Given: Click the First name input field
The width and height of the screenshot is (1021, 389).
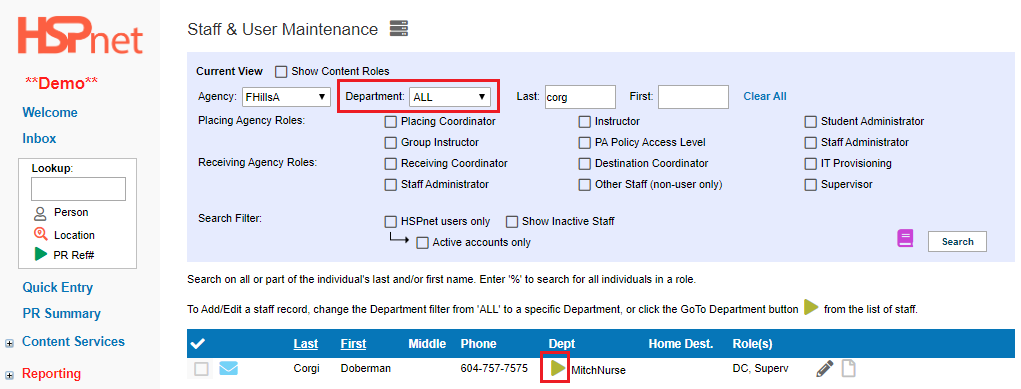Looking at the screenshot, I should coord(693,96).
